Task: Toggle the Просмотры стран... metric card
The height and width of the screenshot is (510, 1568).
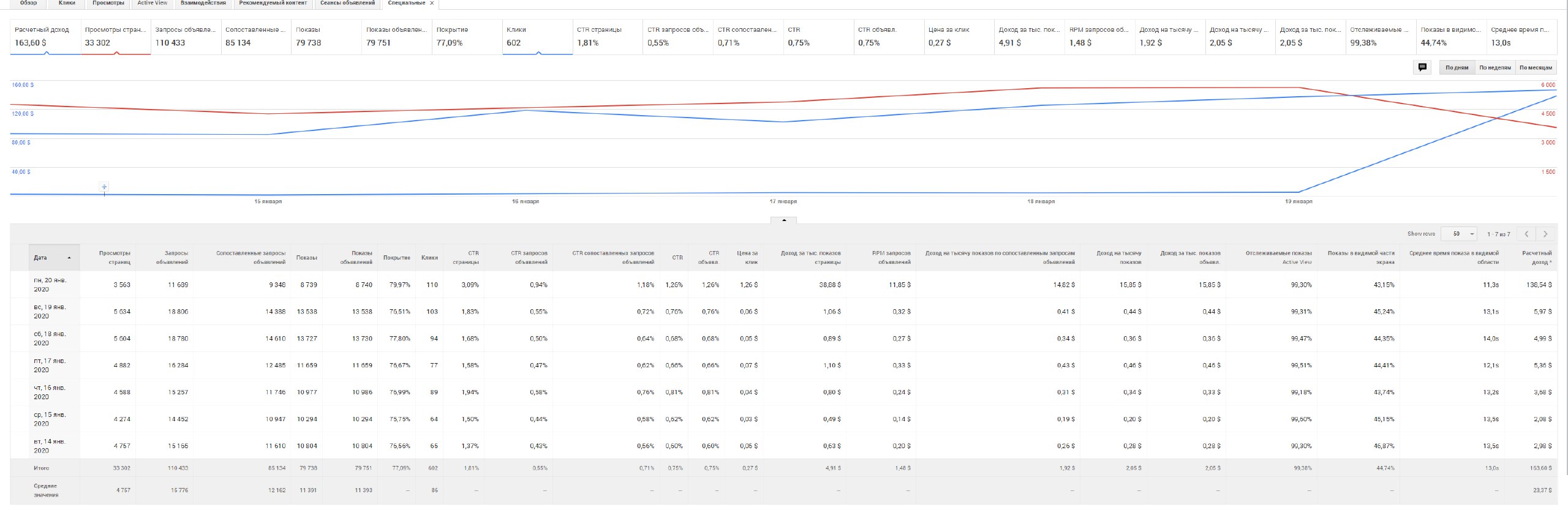Action: point(116,37)
